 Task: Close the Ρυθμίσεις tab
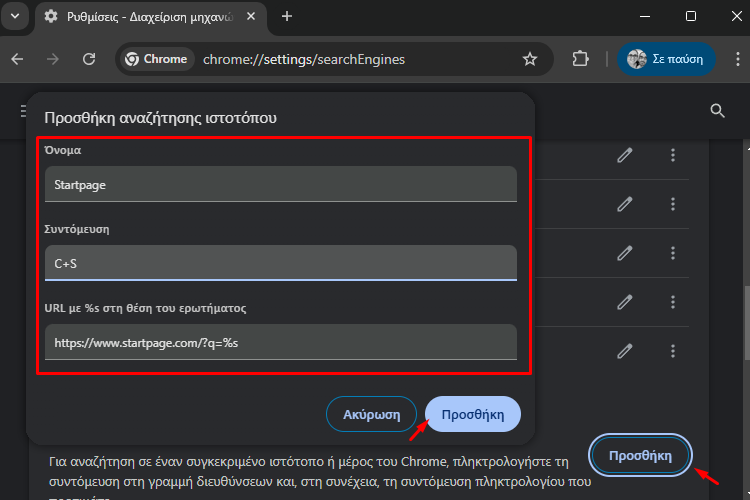[251, 17]
